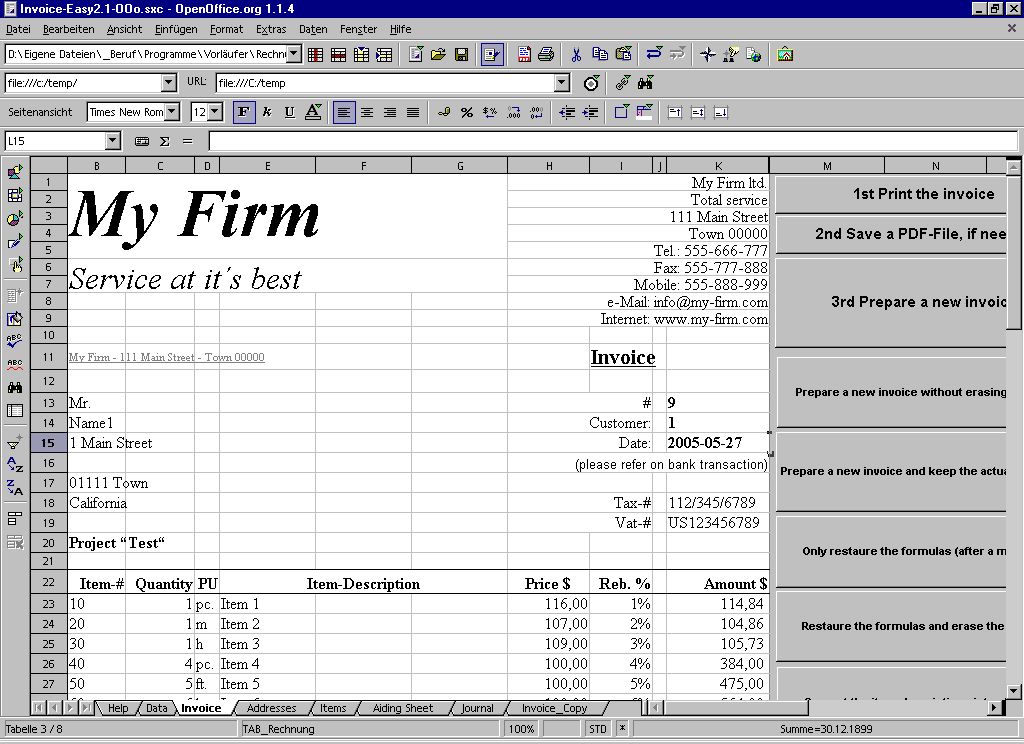Toggle the Edit File mode icon
The width and height of the screenshot is (1024, 744).
[x=492, y=55]
